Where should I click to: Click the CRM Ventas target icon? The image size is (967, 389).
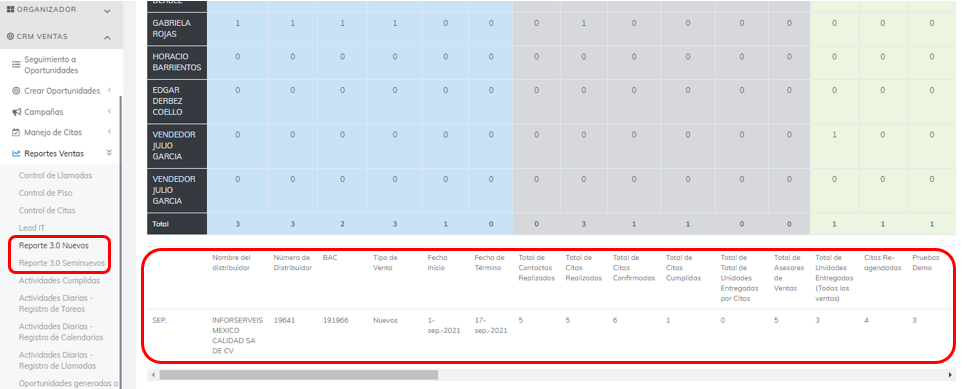point(10,36)
